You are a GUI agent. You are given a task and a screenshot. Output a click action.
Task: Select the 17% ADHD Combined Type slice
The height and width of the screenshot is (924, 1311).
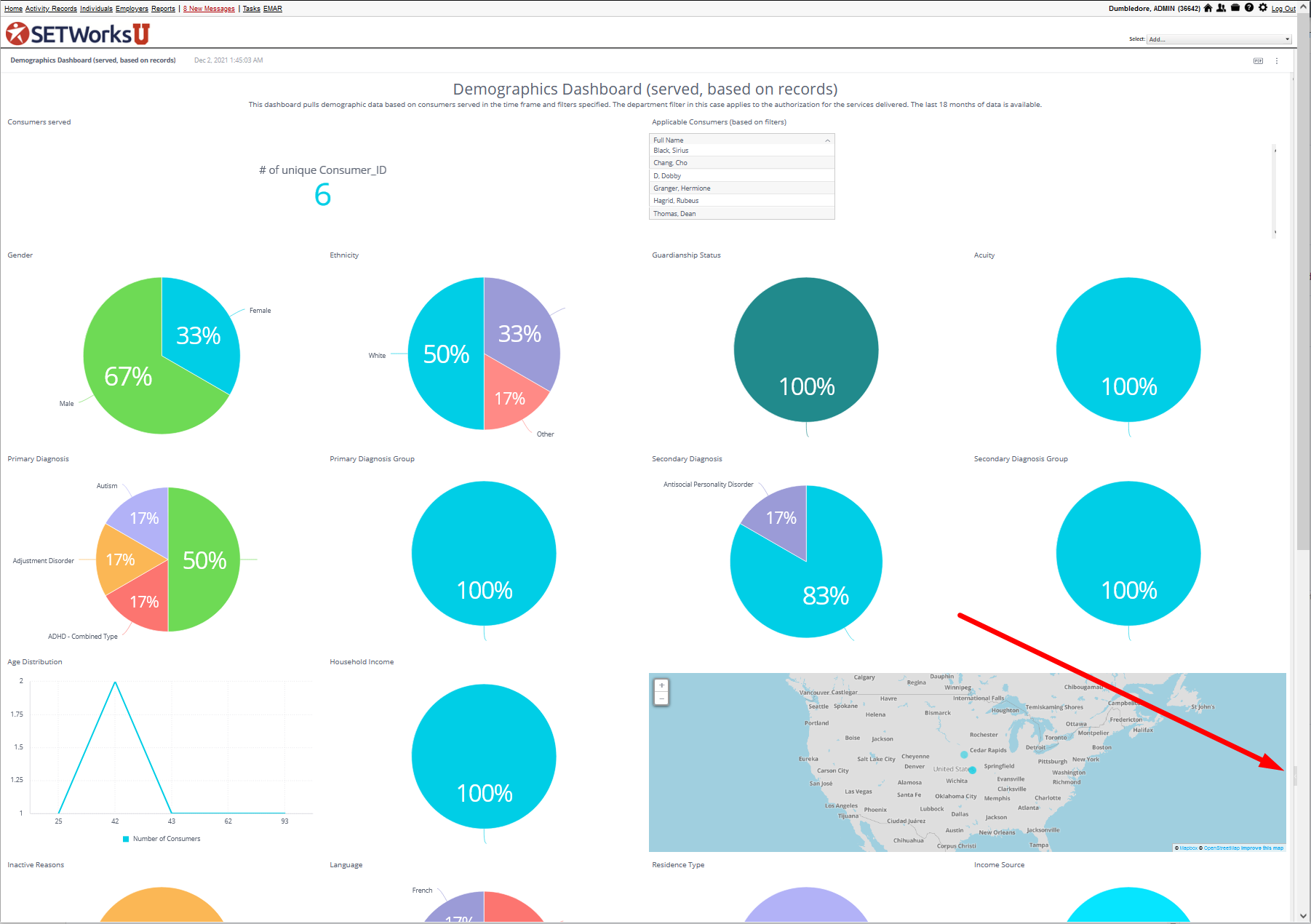click(x=144, y=602)
